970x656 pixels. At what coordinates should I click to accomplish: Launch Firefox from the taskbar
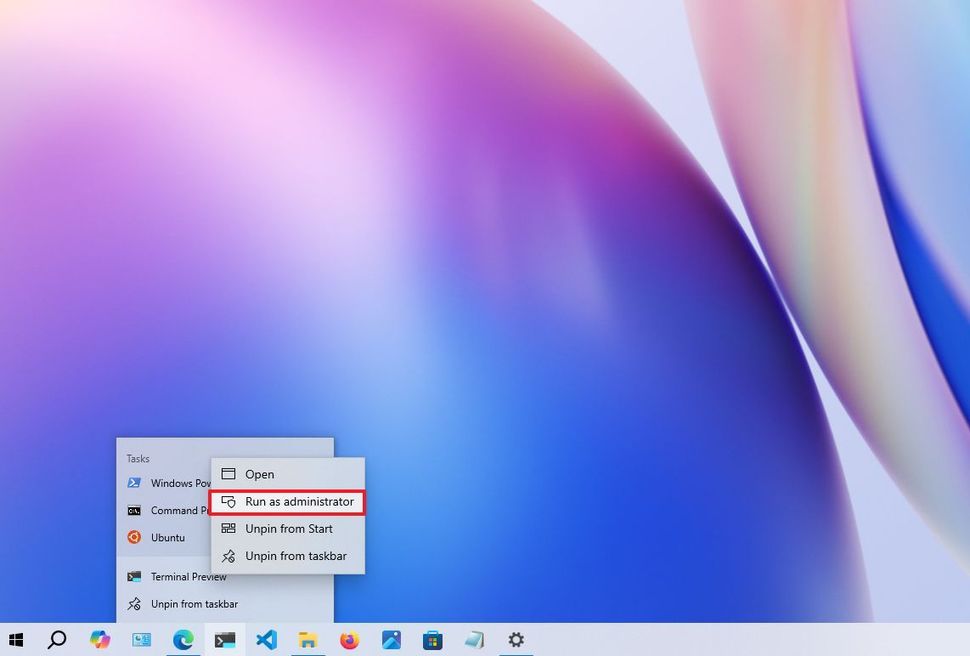(x=349, y=639)
